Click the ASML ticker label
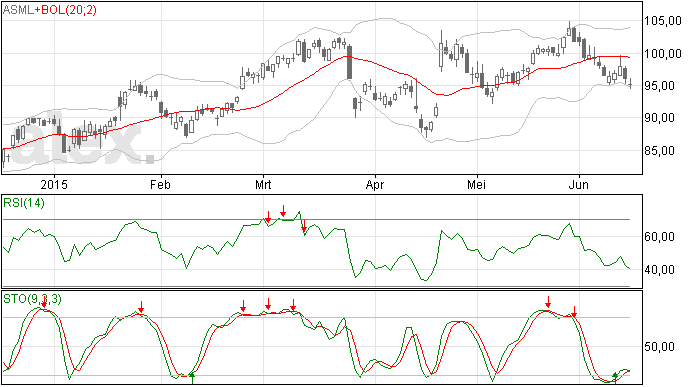 (18, 10)
